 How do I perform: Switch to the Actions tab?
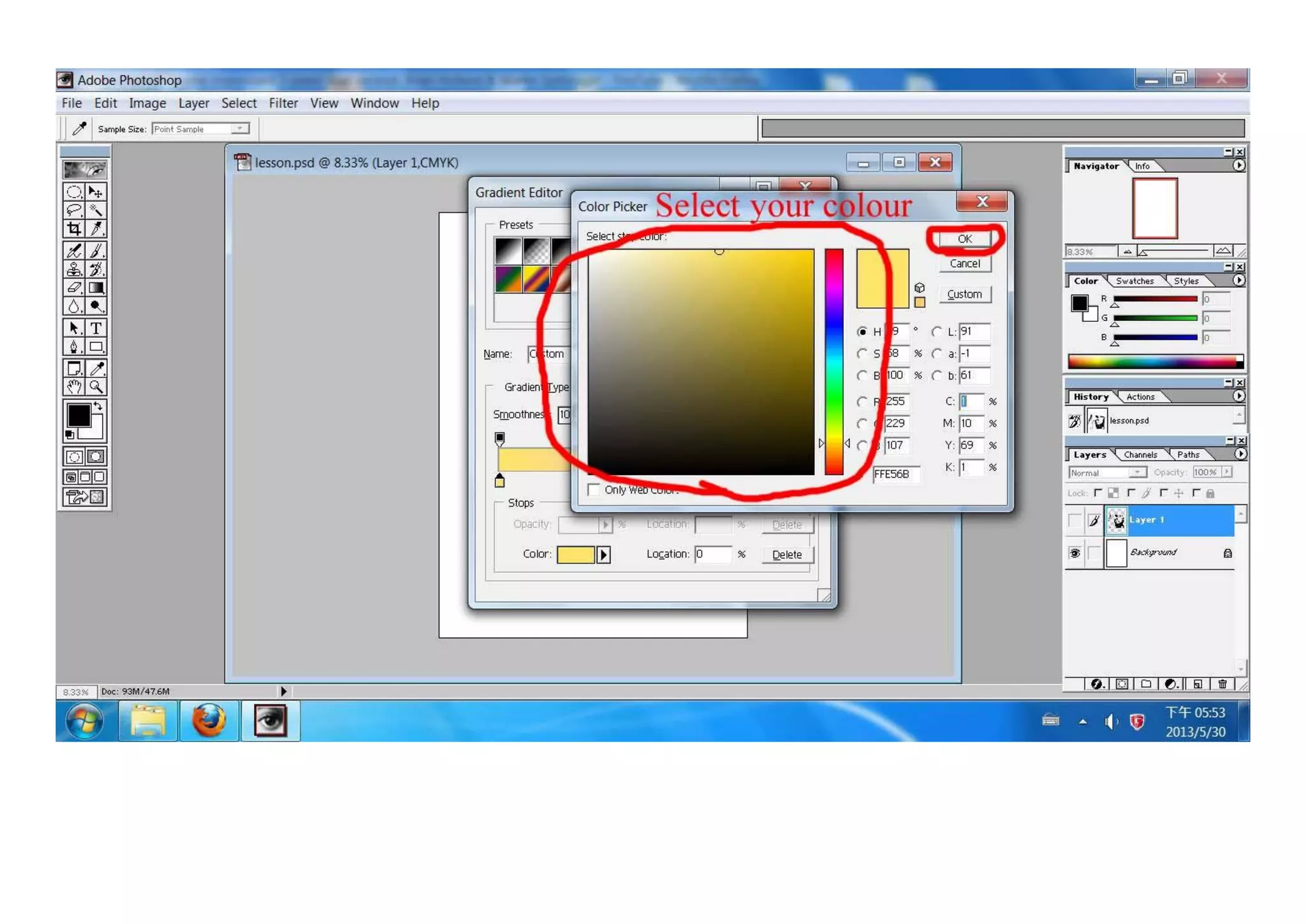1140,397
